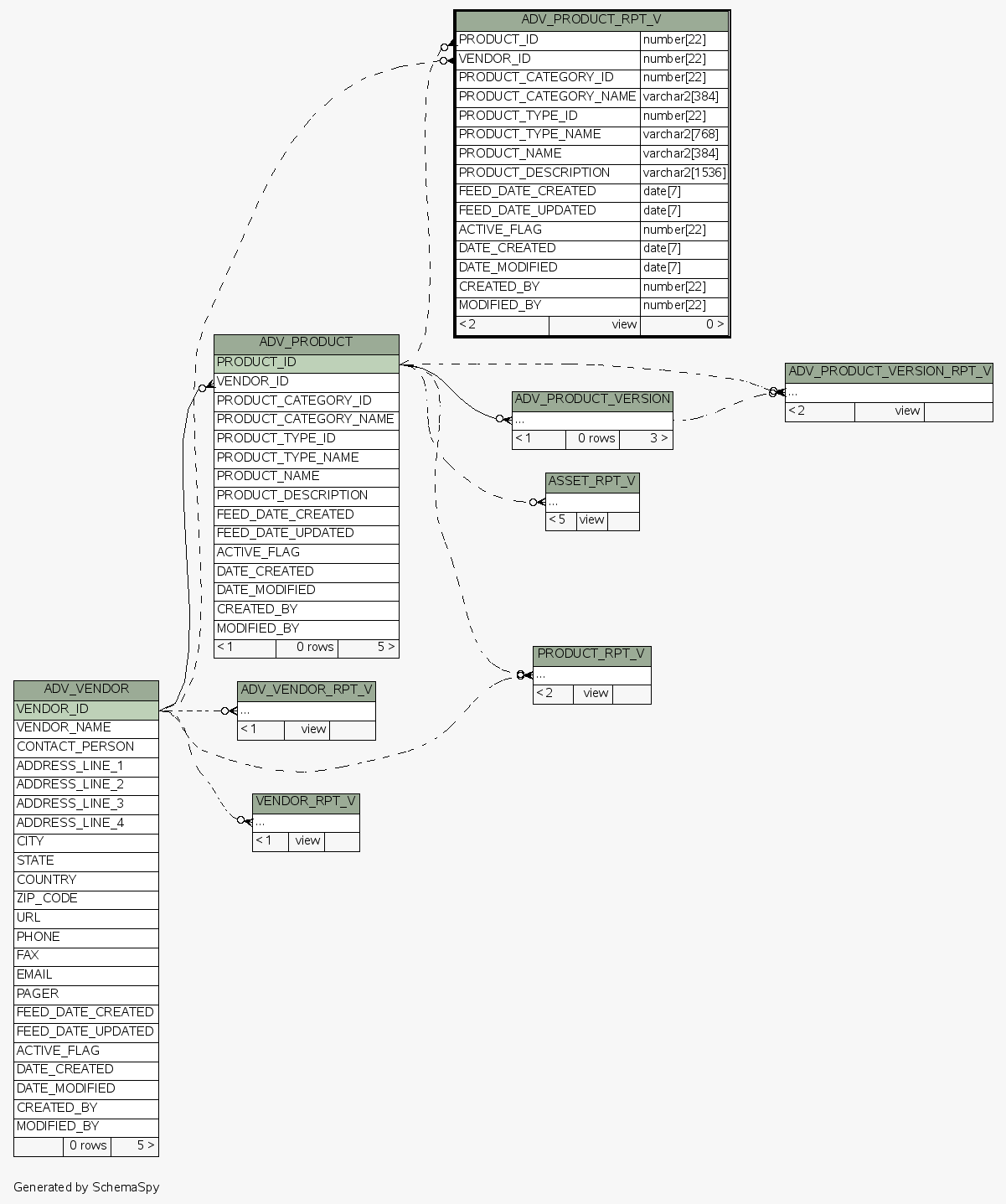Click ACTIVE_FLAG row in ADV_PRODUCT_RPT_V

point(591,230)
